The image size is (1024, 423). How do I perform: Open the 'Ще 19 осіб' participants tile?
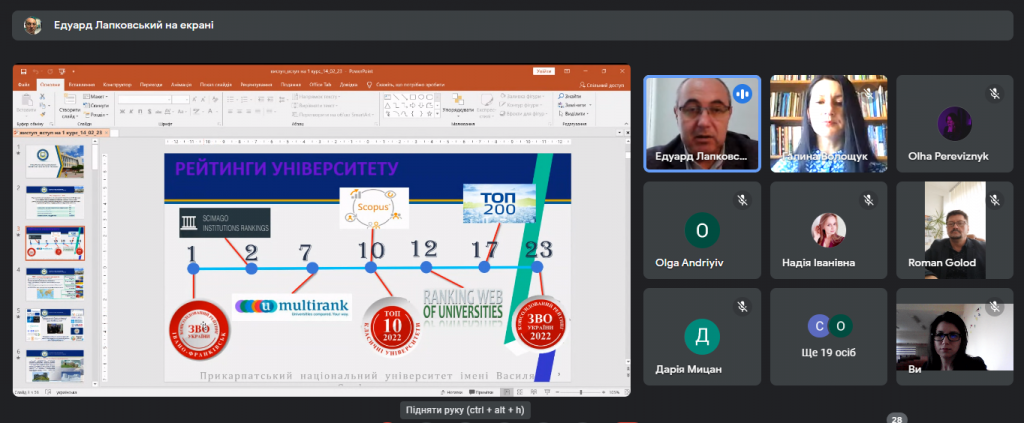point(829,336)
